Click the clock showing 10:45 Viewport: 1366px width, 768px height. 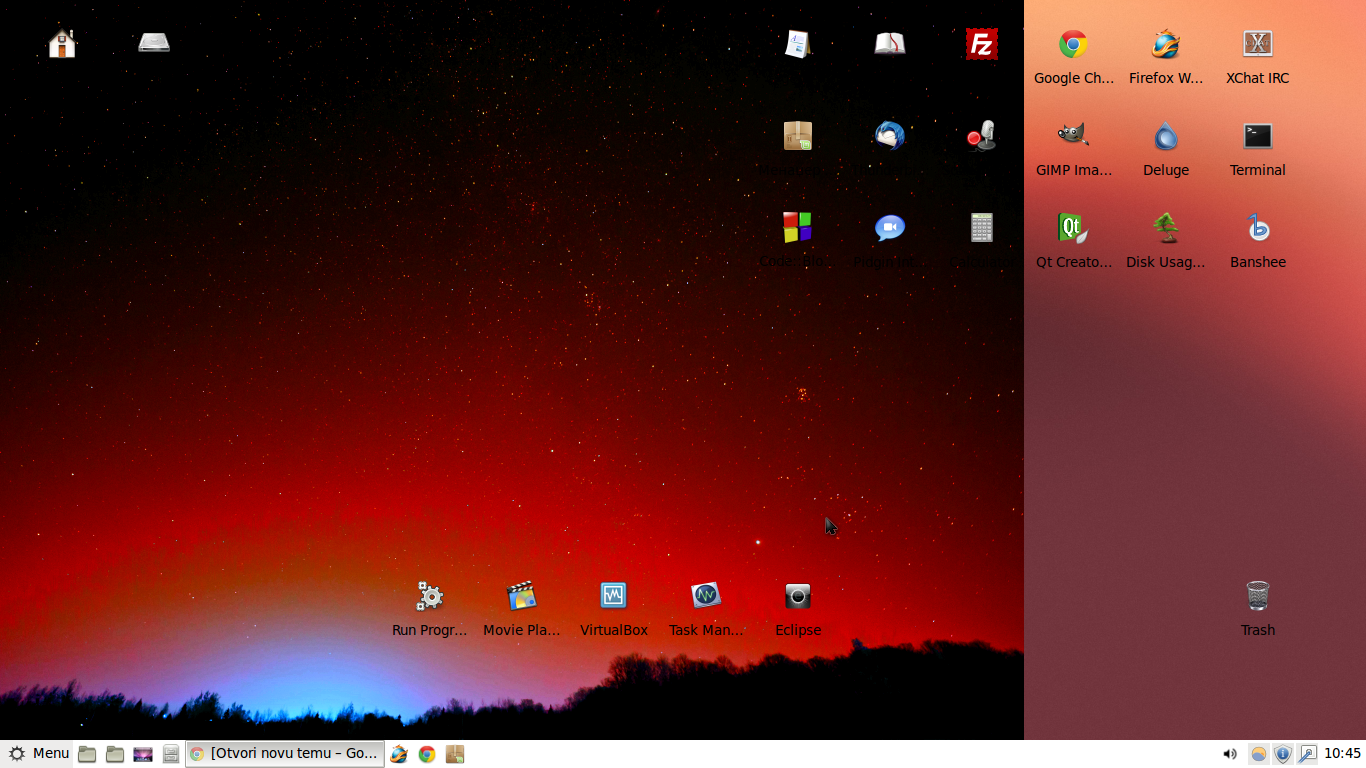pyautogui.click(x=1343, y=754)
